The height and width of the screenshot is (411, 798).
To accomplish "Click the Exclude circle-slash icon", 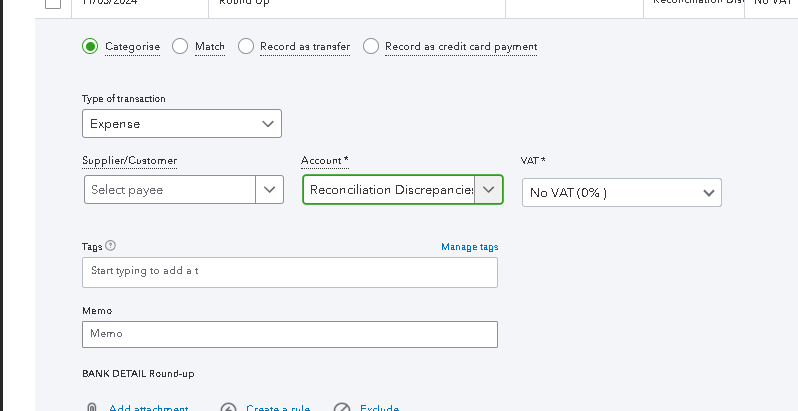I will click(342, 408).
